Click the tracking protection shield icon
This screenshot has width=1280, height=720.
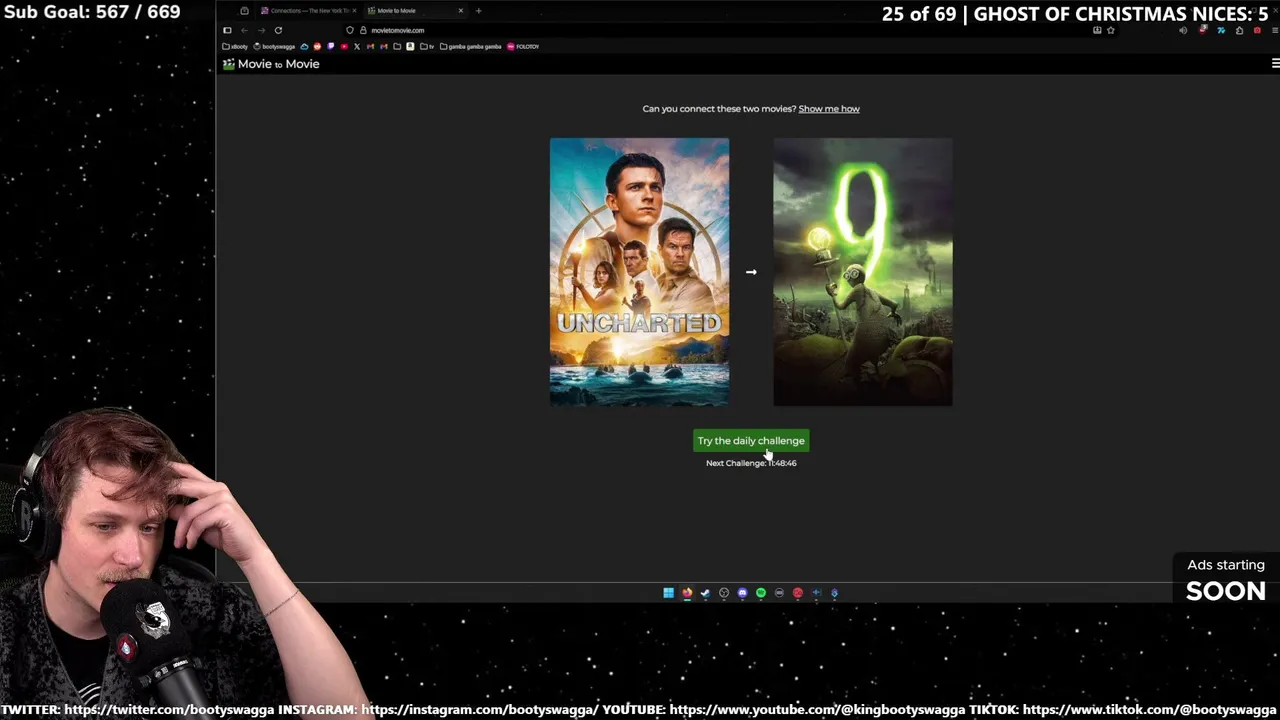(350, 31)
